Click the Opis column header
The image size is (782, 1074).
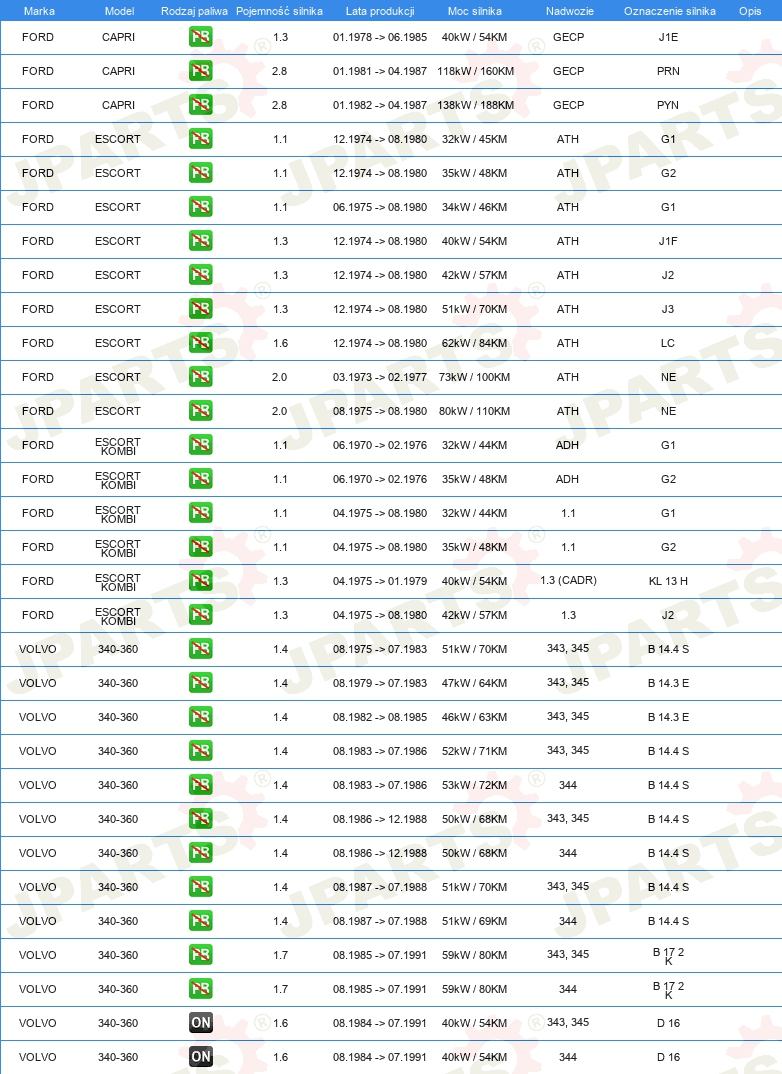pyautogui.click(x=751, y=11)
